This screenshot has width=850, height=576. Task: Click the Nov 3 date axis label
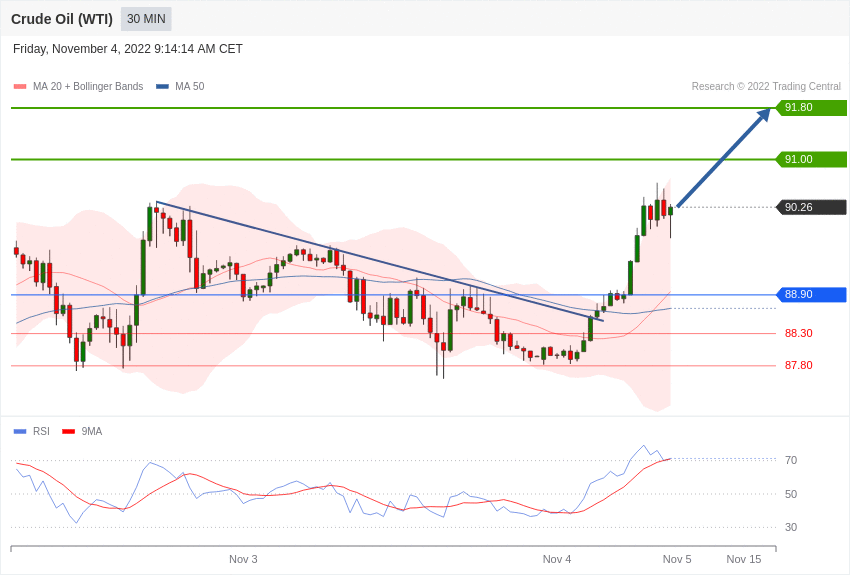(x=243, y=559)
